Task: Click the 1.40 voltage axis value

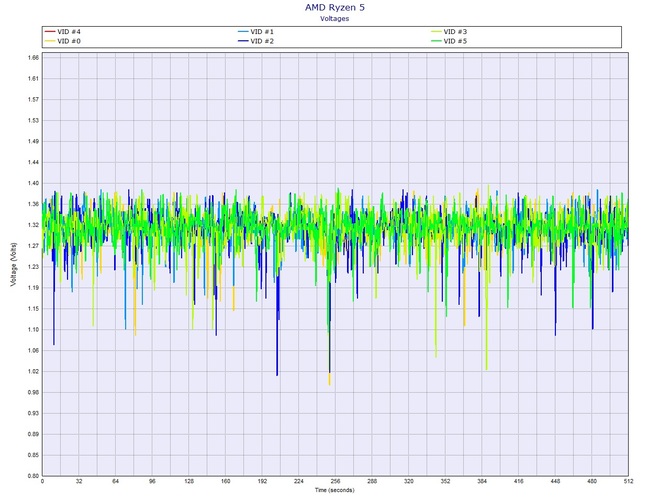Action: click(33, 183)
